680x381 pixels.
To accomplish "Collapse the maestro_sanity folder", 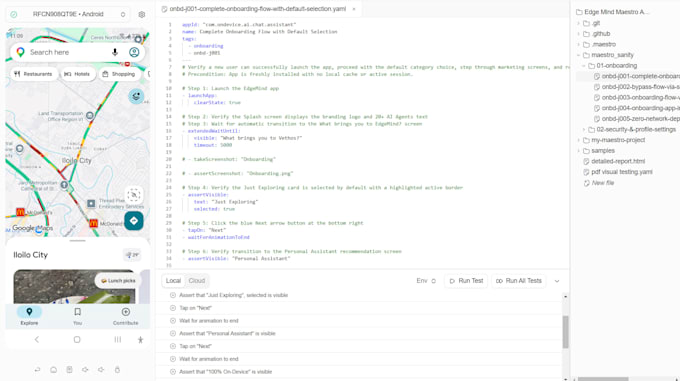I will (x=579, y=55).
